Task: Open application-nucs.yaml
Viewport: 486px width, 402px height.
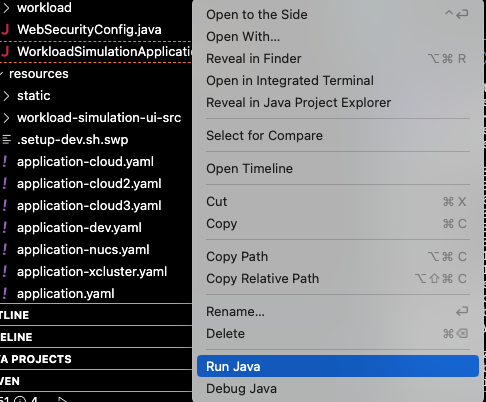Action: pos(83,250)
